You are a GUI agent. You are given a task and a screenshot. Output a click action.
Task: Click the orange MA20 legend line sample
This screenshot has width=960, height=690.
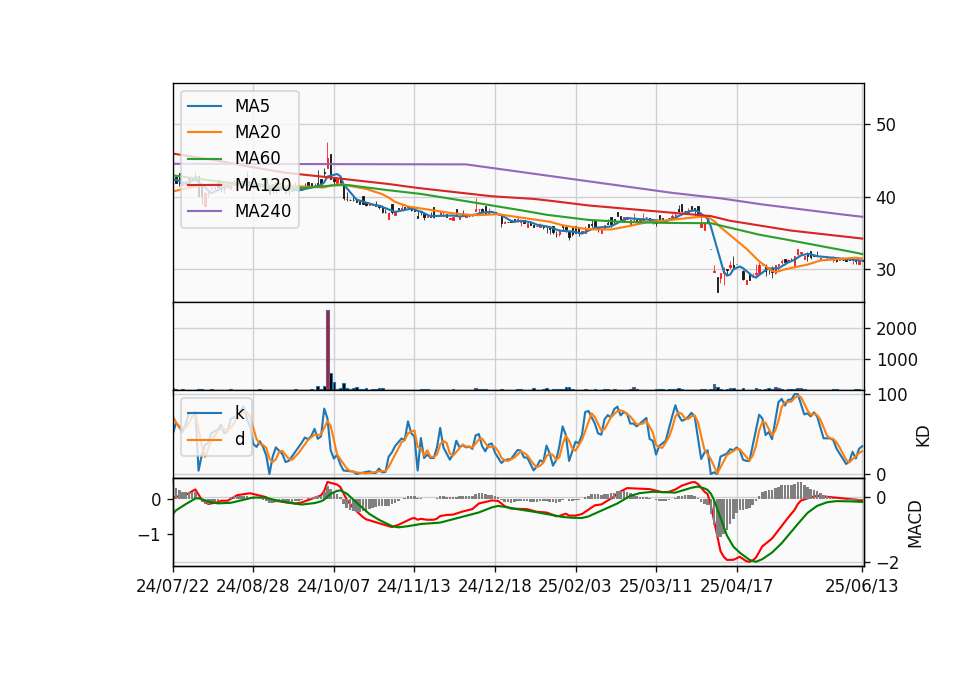click(204, 133)
